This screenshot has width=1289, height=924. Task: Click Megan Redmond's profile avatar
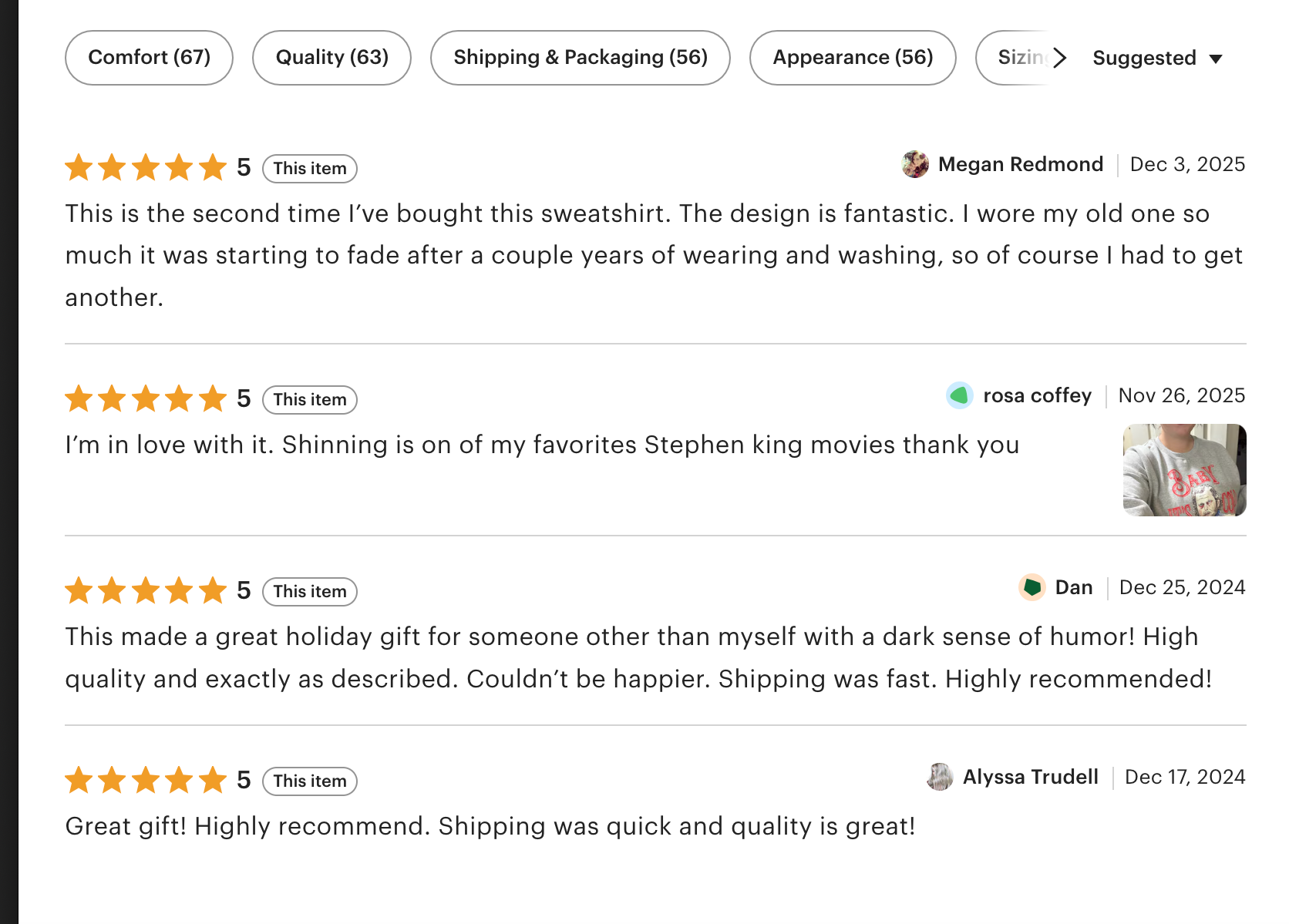(x=915, y=164)
